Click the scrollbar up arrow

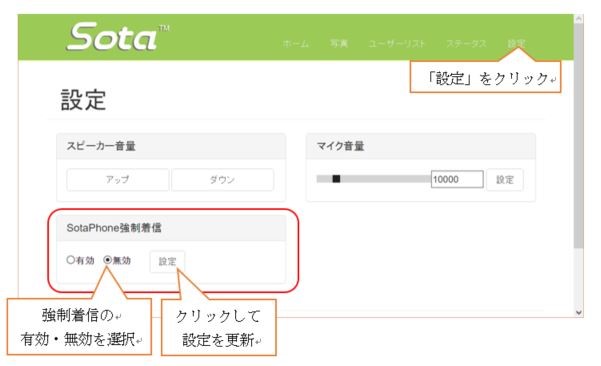point(579,18)
